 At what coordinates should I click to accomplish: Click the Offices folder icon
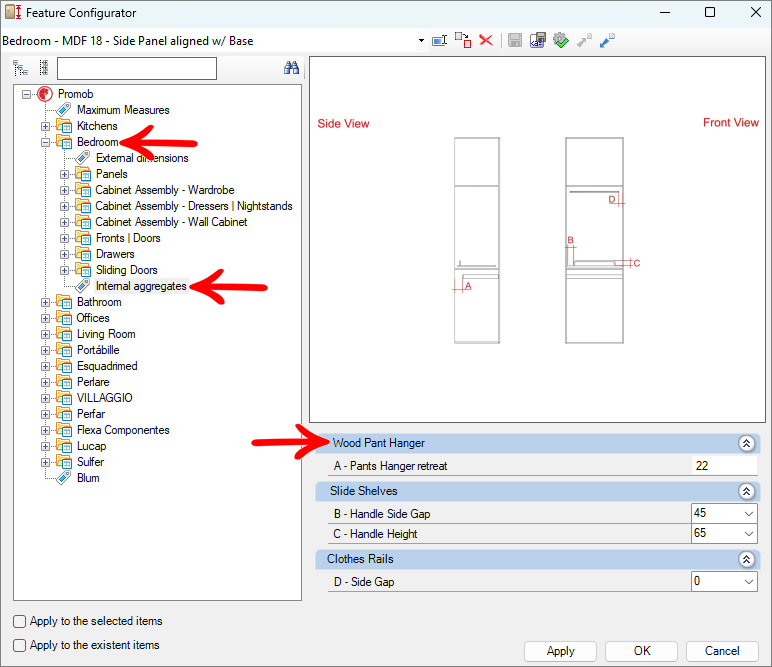coord(64,318)
